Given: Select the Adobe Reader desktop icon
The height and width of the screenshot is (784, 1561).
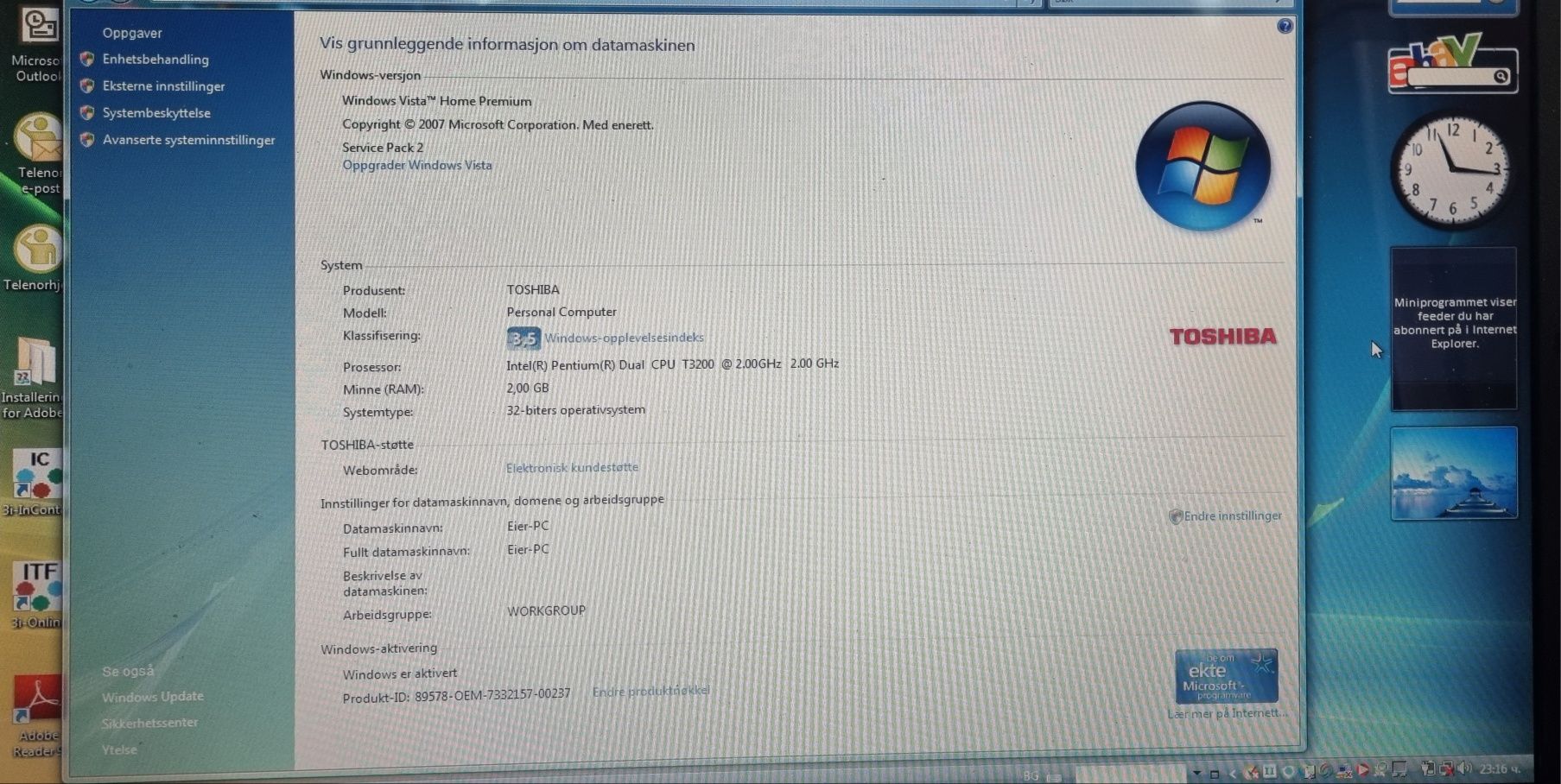Looking at the screenshot, I should pyautogui.click(x=36, y=717).
